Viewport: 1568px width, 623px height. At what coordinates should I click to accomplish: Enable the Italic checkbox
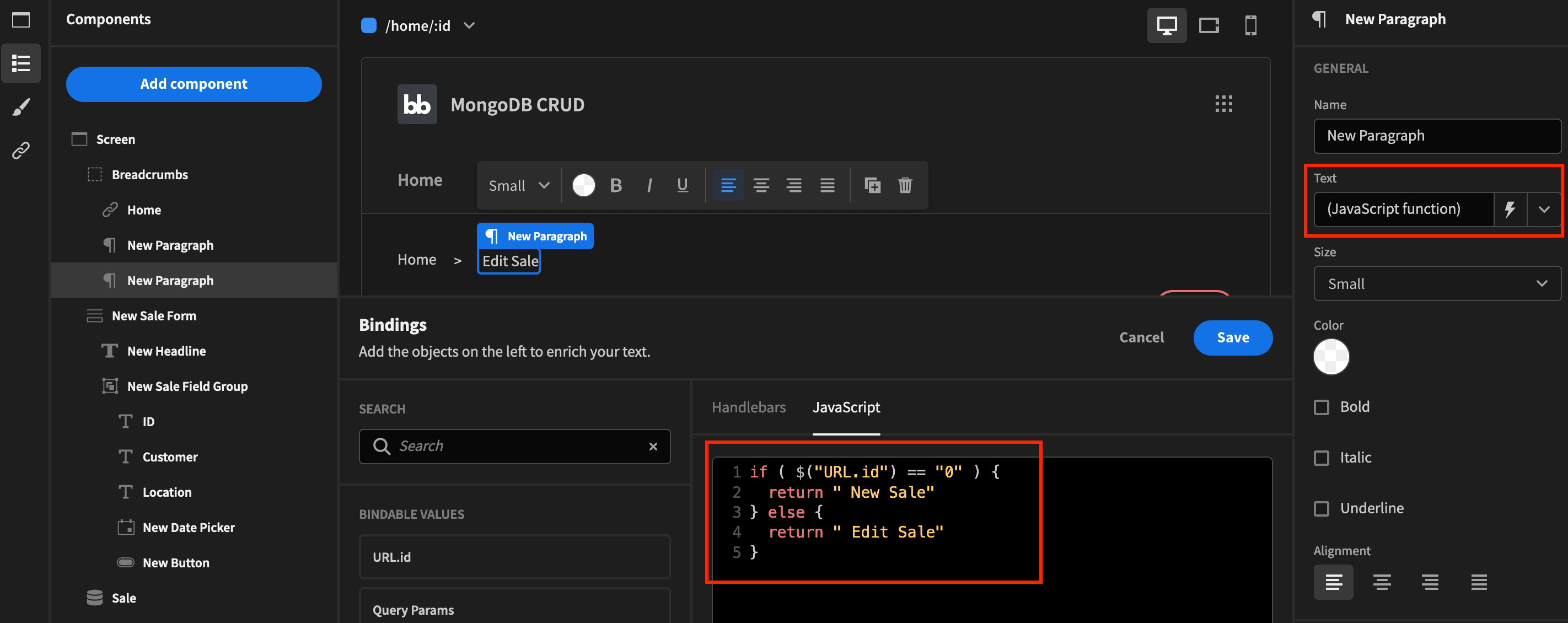pyautogui.click(x=1322, y=458)
